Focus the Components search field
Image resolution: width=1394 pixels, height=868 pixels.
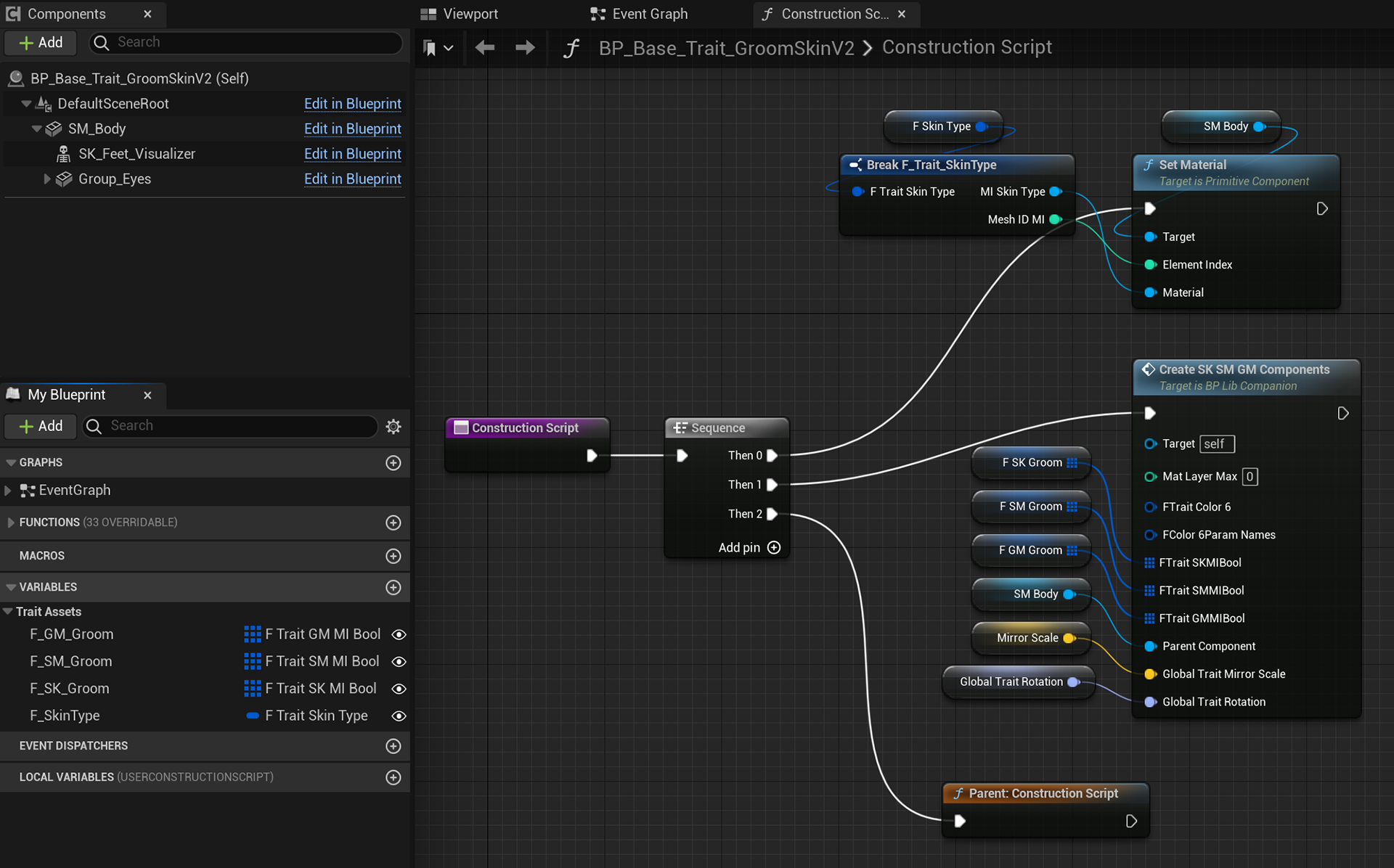(245, 43)
